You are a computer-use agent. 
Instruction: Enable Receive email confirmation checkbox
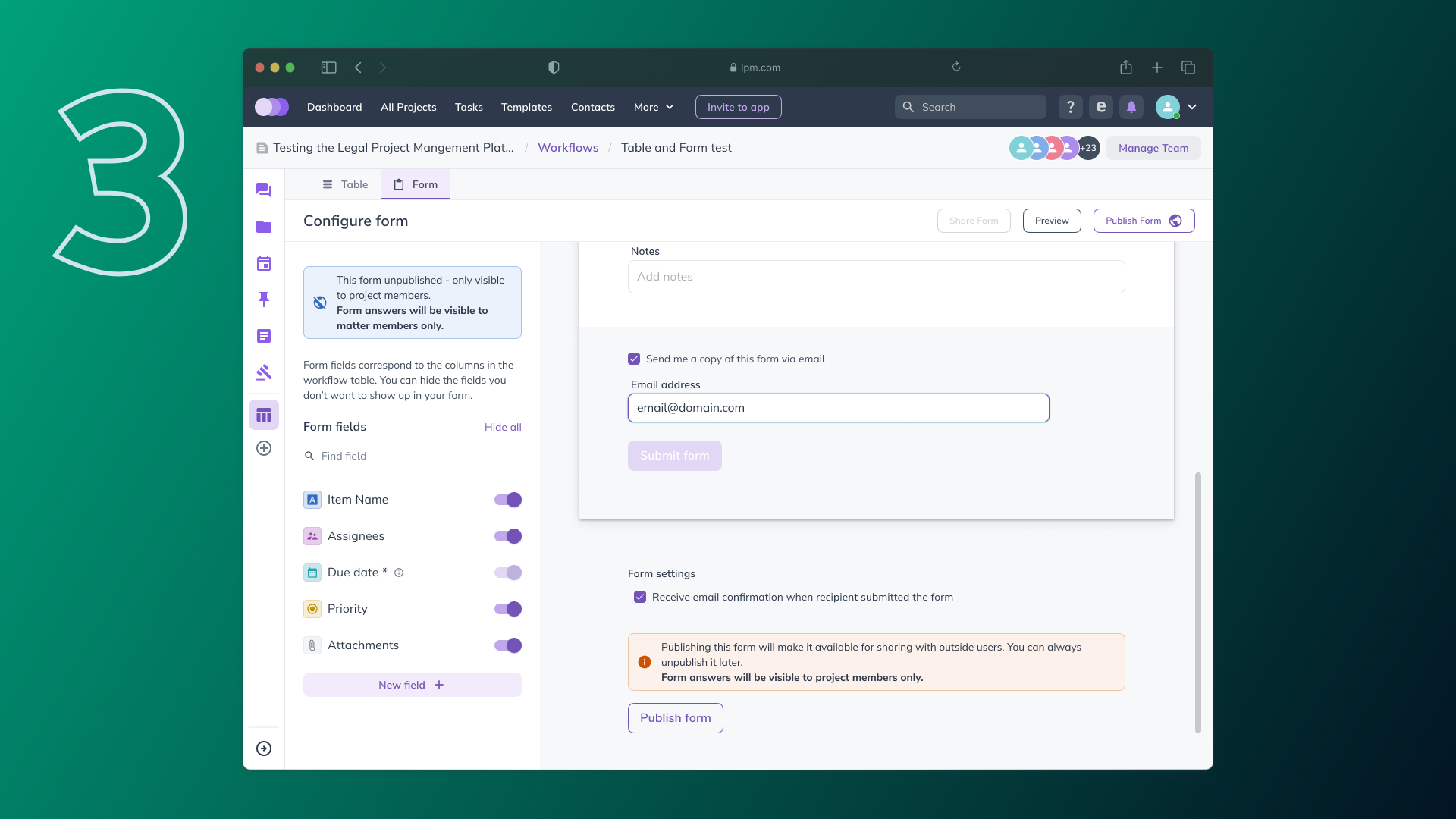[640, 597]
